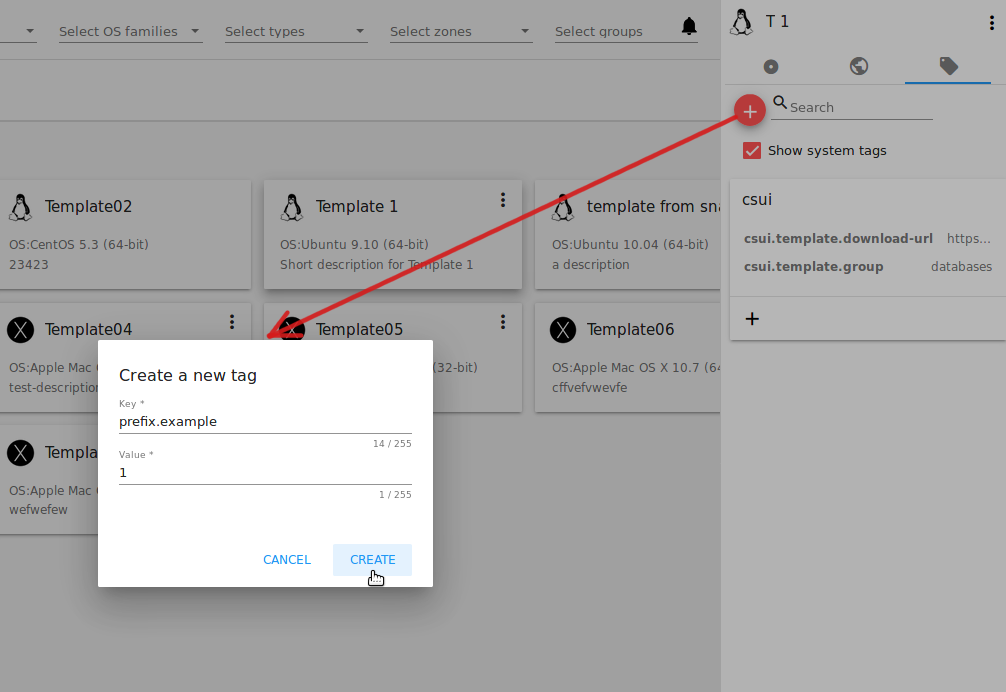Open the Template04 card kebab menu
Image resolution: width=1006 pixels, height=692 pixels.
pos(232,322)
